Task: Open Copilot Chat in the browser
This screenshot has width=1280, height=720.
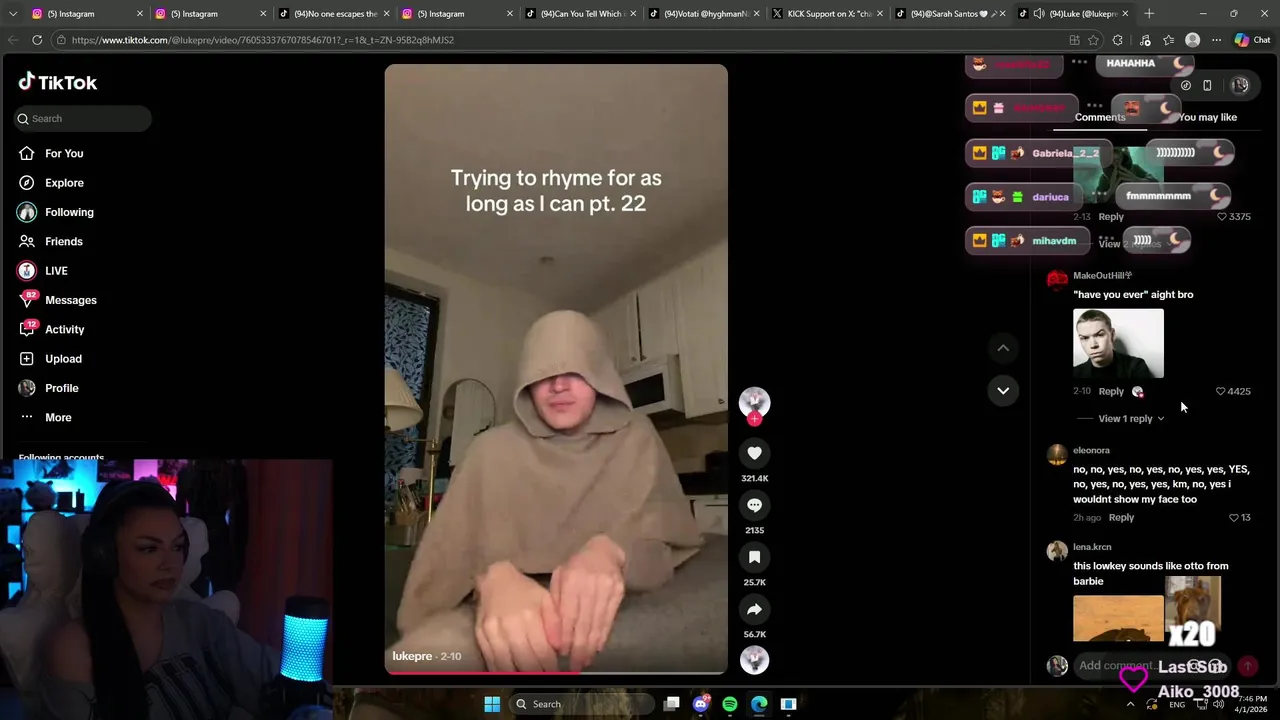Action: [1253, 40]
